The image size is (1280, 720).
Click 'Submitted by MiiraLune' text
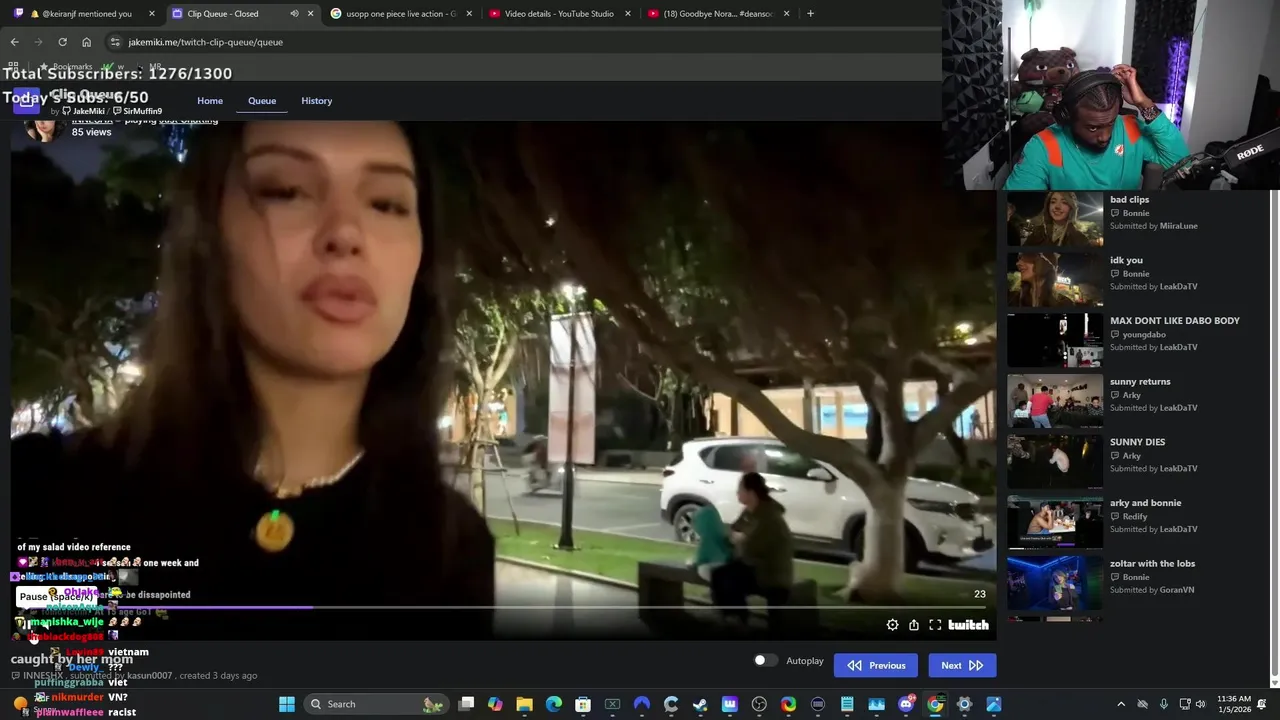click(1153, 226)
